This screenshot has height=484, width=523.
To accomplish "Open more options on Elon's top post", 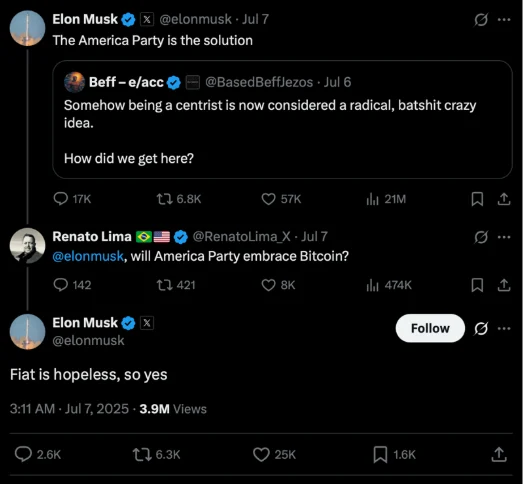I will tap(504, 20).
